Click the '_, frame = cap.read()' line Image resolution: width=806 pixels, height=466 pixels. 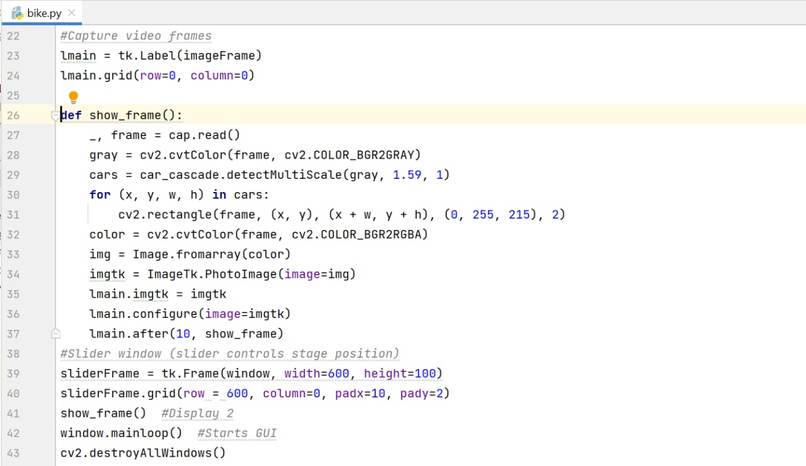[x=164, y=135]
